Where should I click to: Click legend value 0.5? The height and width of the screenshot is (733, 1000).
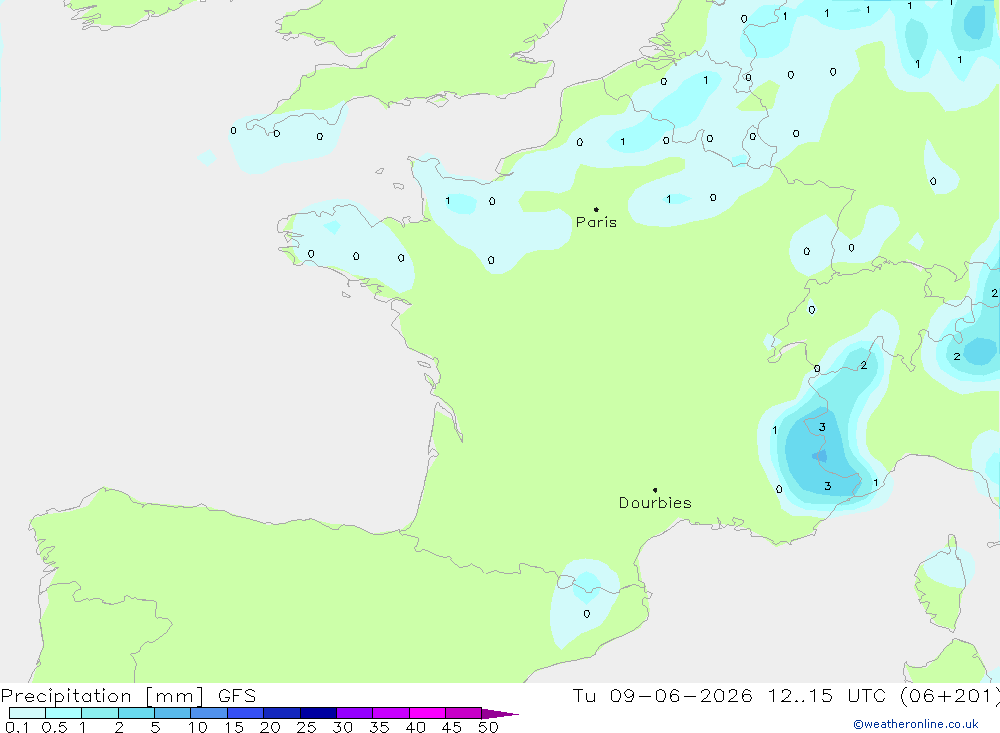click(x=54, y=727)
